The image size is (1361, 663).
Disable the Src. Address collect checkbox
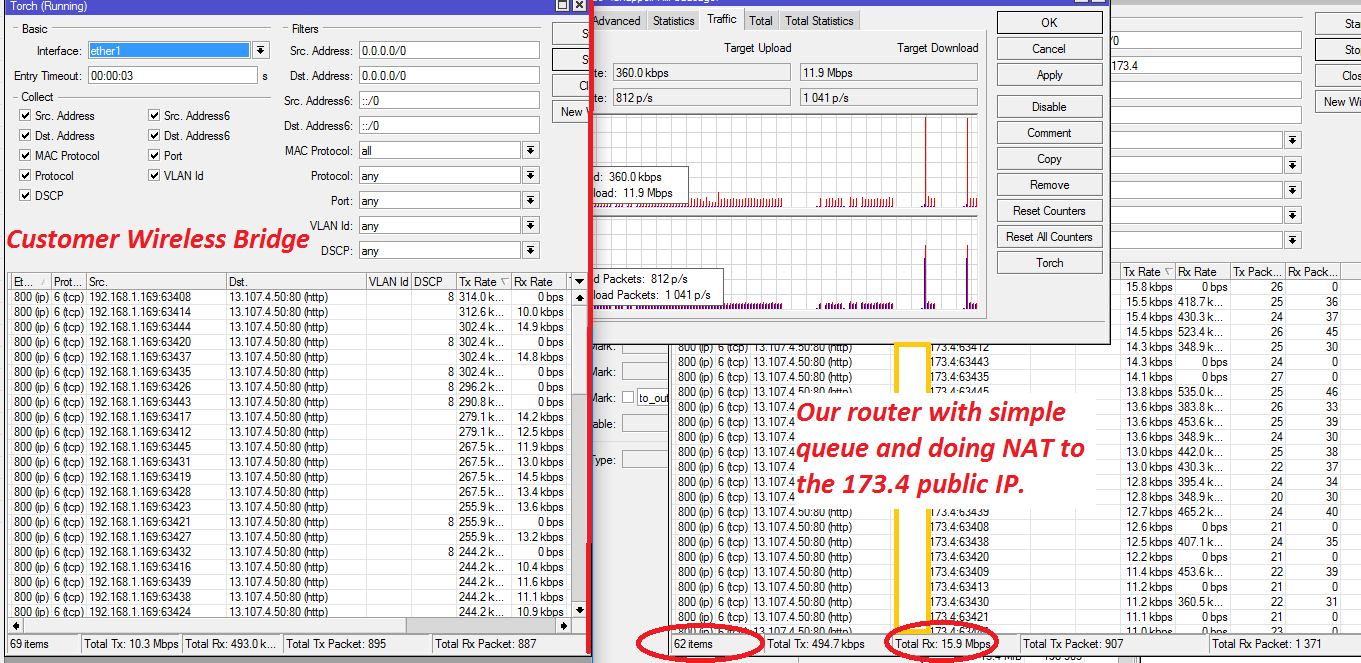tap(24, 115)
